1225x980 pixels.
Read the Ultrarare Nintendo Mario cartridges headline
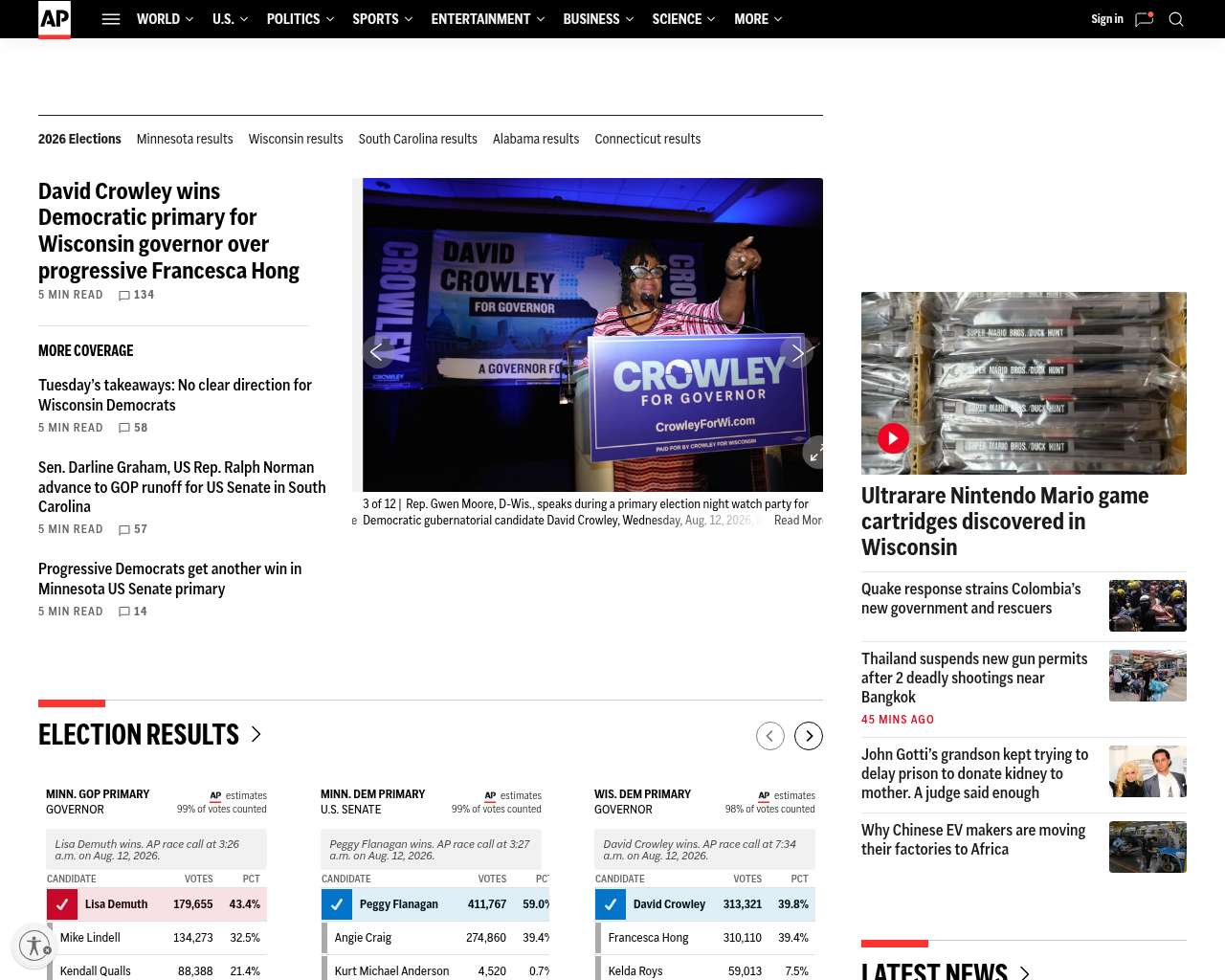pyautogui.click(x=1005, y=522)
